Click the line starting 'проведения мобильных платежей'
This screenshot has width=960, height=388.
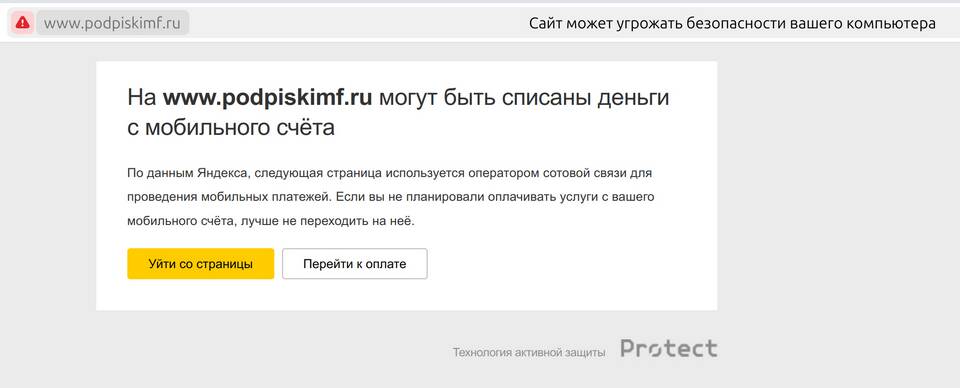(391, 197)
